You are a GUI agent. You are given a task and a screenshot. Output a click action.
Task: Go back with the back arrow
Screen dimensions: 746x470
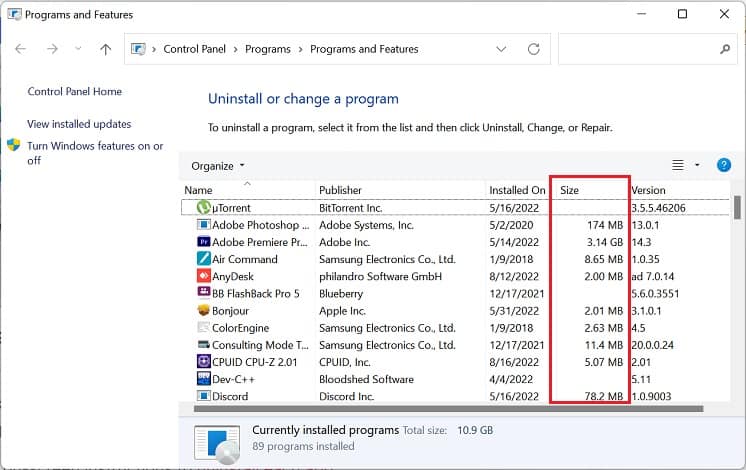(x=20, y=49)
